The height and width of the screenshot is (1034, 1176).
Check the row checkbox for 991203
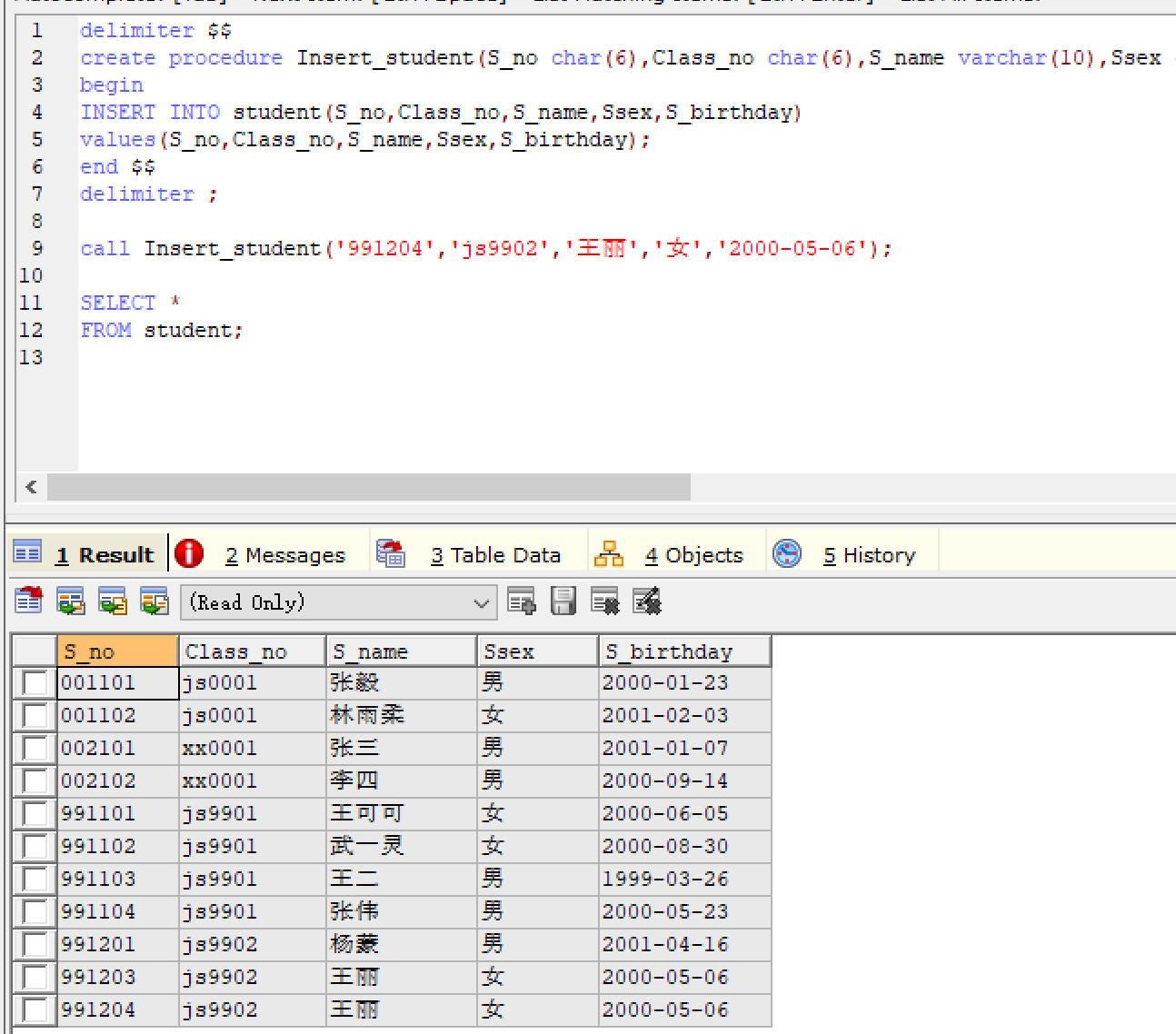tap(35, 978)
